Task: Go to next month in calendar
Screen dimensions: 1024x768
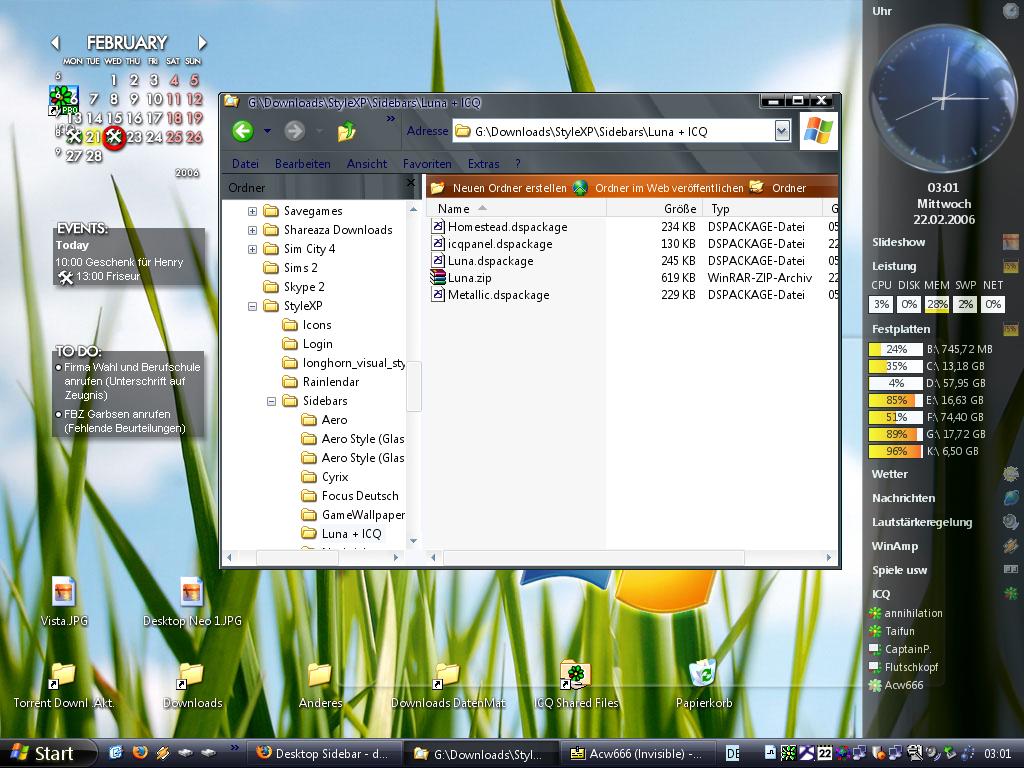Action: click(202, 43)
